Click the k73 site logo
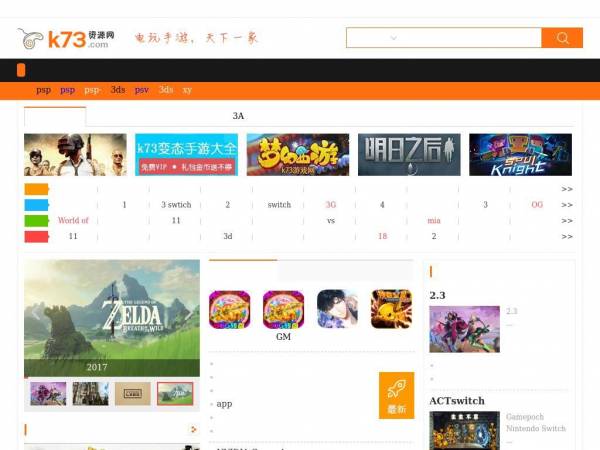This screenshot has height=450, width=600. pos(66,39)
